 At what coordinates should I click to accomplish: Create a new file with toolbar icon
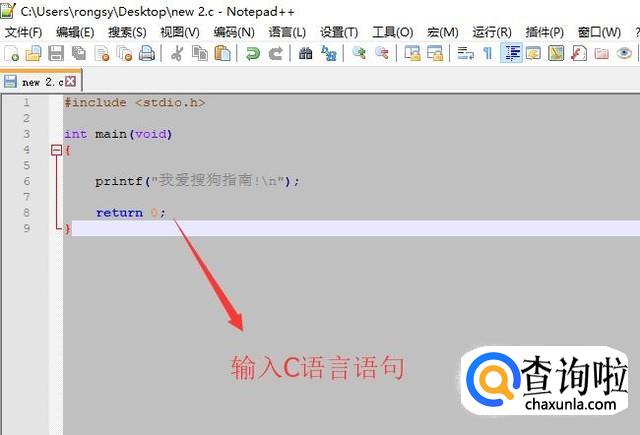click(11, 53)
